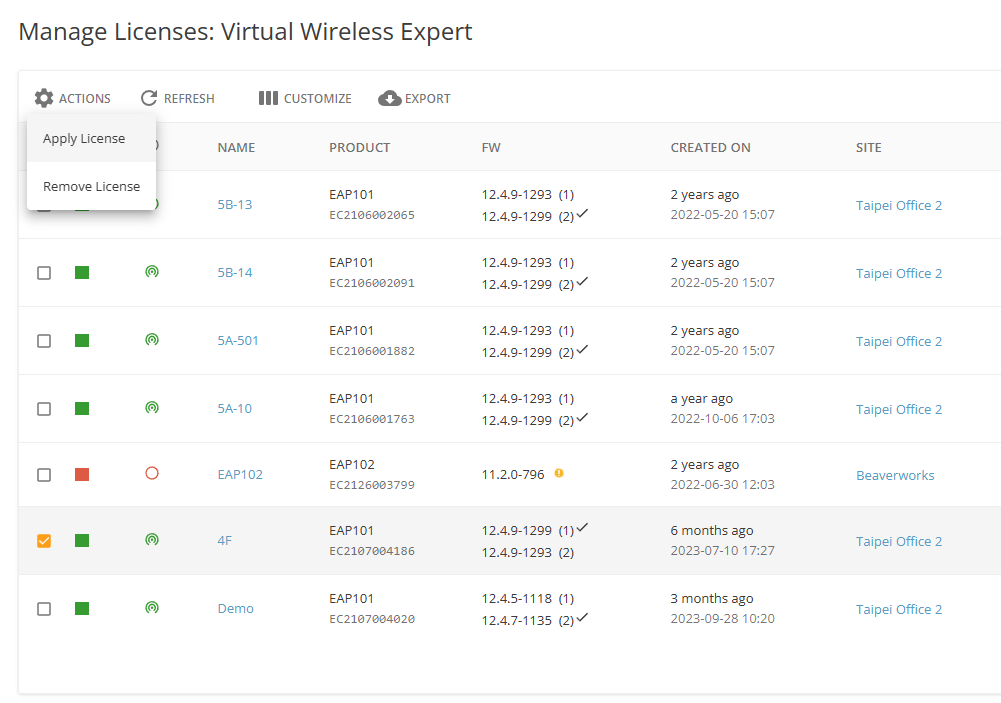Click the Export cloud download icon
The height and width of the screenshot is (703, 1001).
(390, 98)
